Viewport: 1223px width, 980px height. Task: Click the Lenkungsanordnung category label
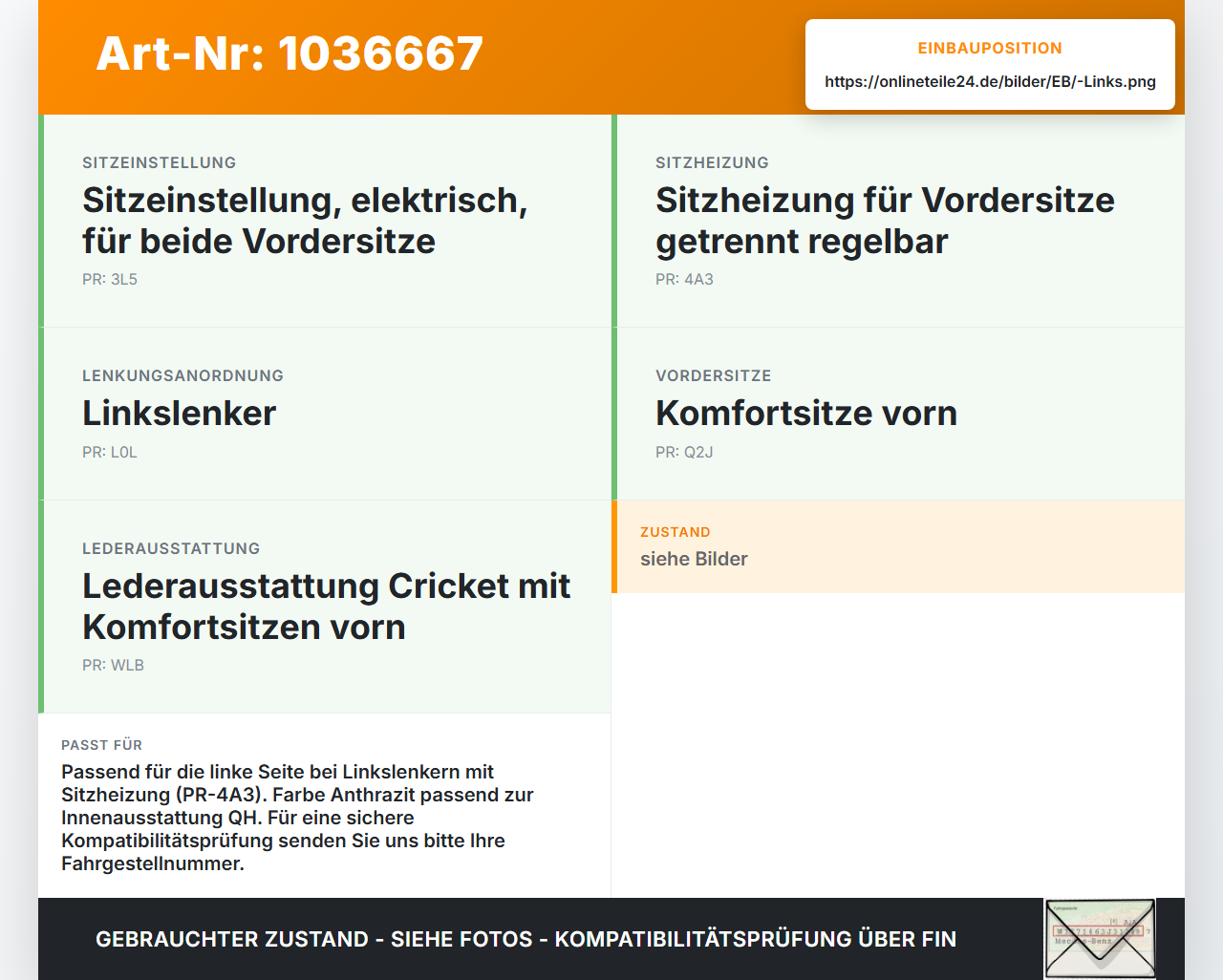pyautogui.click(x=182, y=375)
